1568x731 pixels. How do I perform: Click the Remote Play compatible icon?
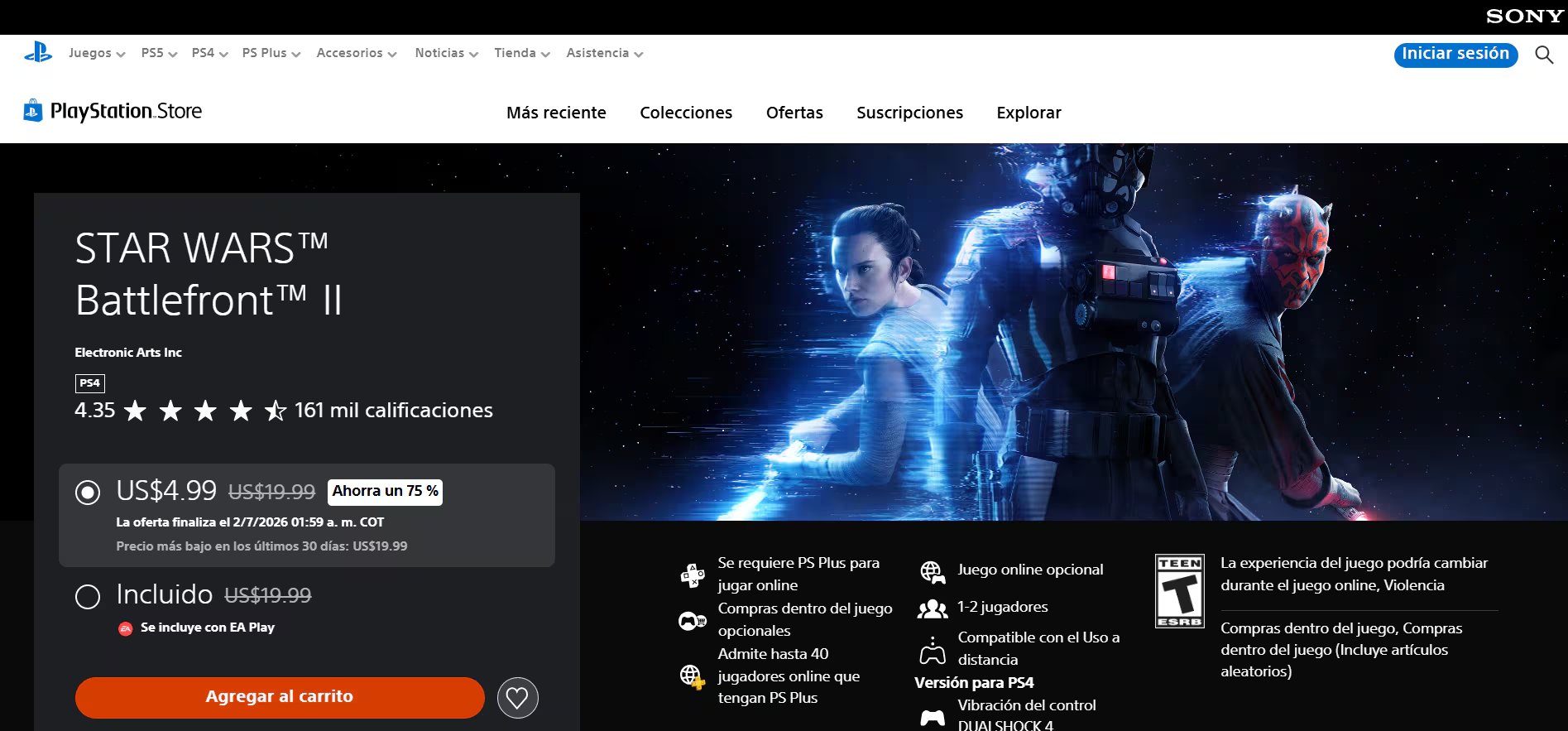click(x=933, y=650)
